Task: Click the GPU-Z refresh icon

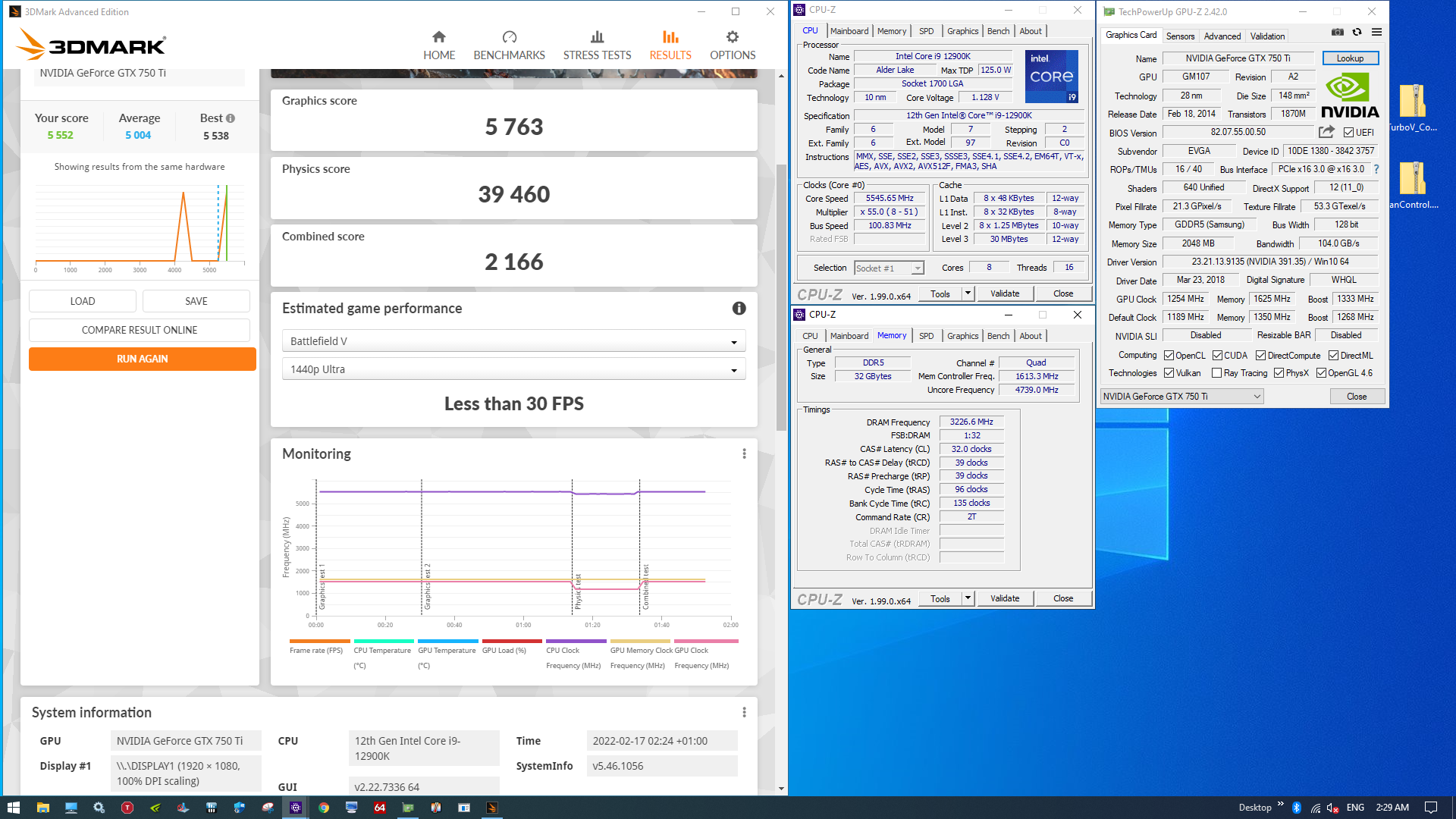Action: [x=1357, y=32]
